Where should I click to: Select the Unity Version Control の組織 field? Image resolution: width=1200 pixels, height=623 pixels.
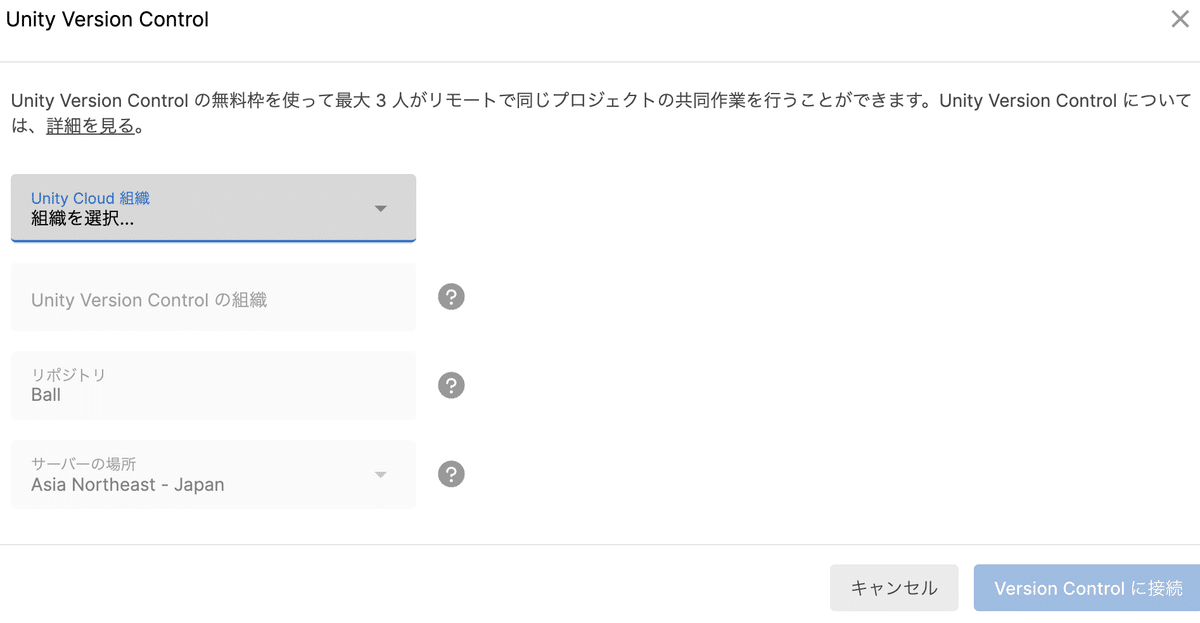point(213,297)
